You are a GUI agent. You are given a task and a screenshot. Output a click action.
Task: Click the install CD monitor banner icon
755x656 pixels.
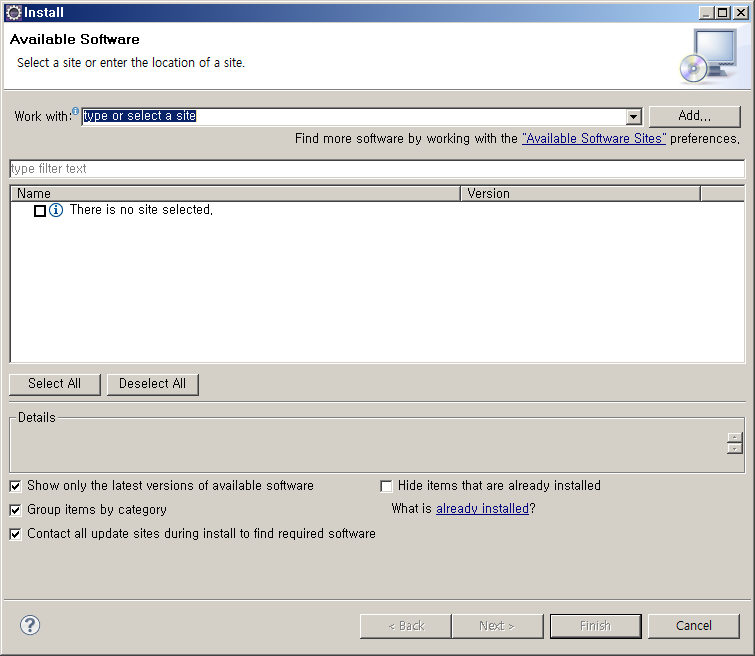pos(706,56)
